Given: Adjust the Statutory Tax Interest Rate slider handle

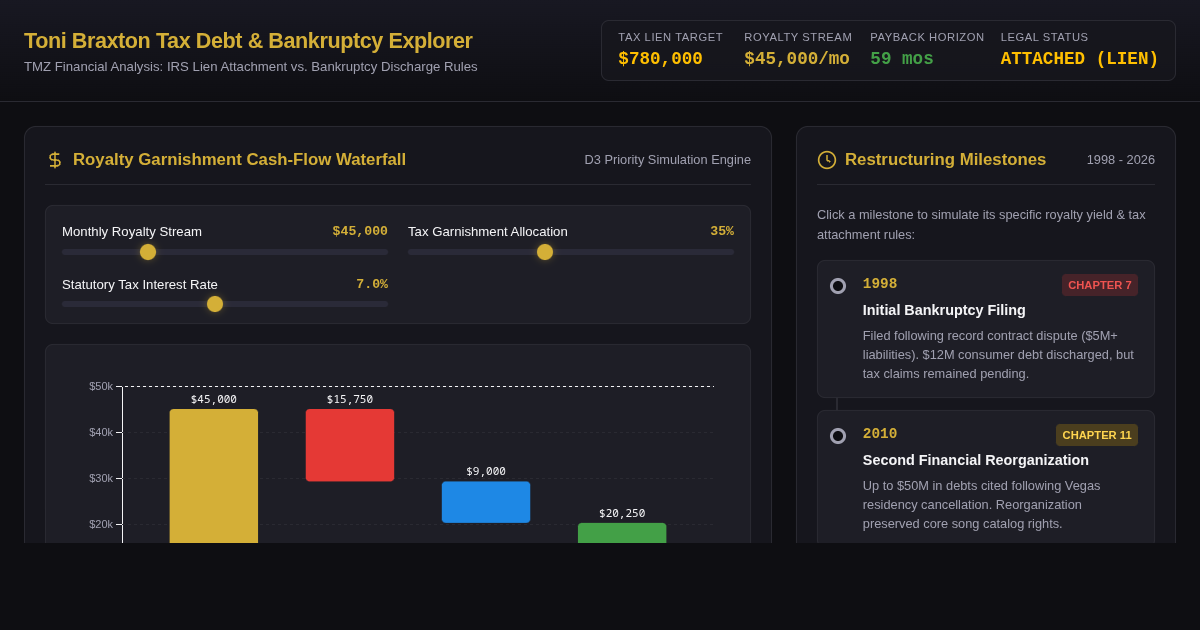Looking at the screenshot, I should [215, 304].
